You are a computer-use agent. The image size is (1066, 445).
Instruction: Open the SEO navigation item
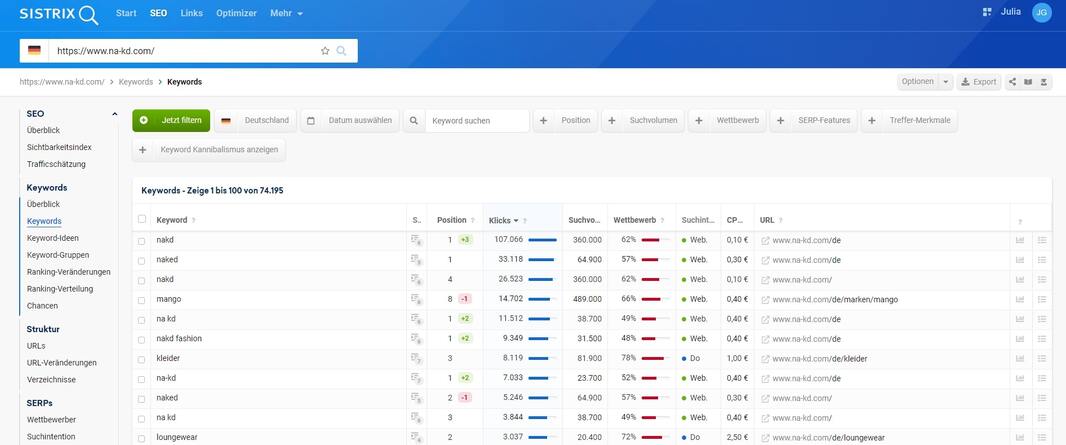(x=158, y=13)
